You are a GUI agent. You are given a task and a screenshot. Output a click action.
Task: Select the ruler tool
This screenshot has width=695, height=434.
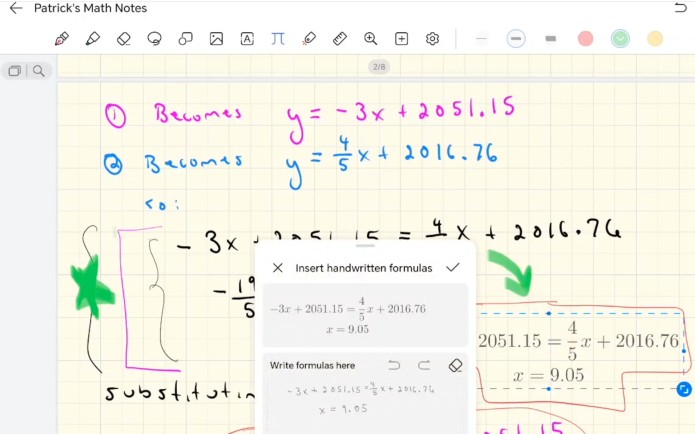[x=340, y=39]
